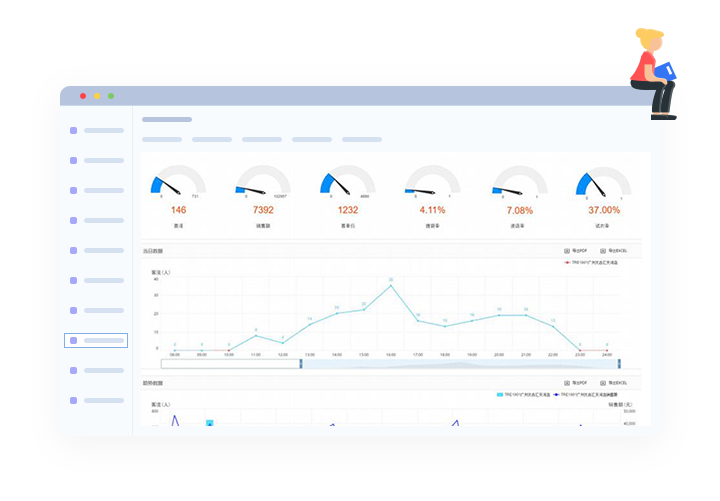Open the second placeholder tab under the page title
720x501 pixels.
pos(212,139)
